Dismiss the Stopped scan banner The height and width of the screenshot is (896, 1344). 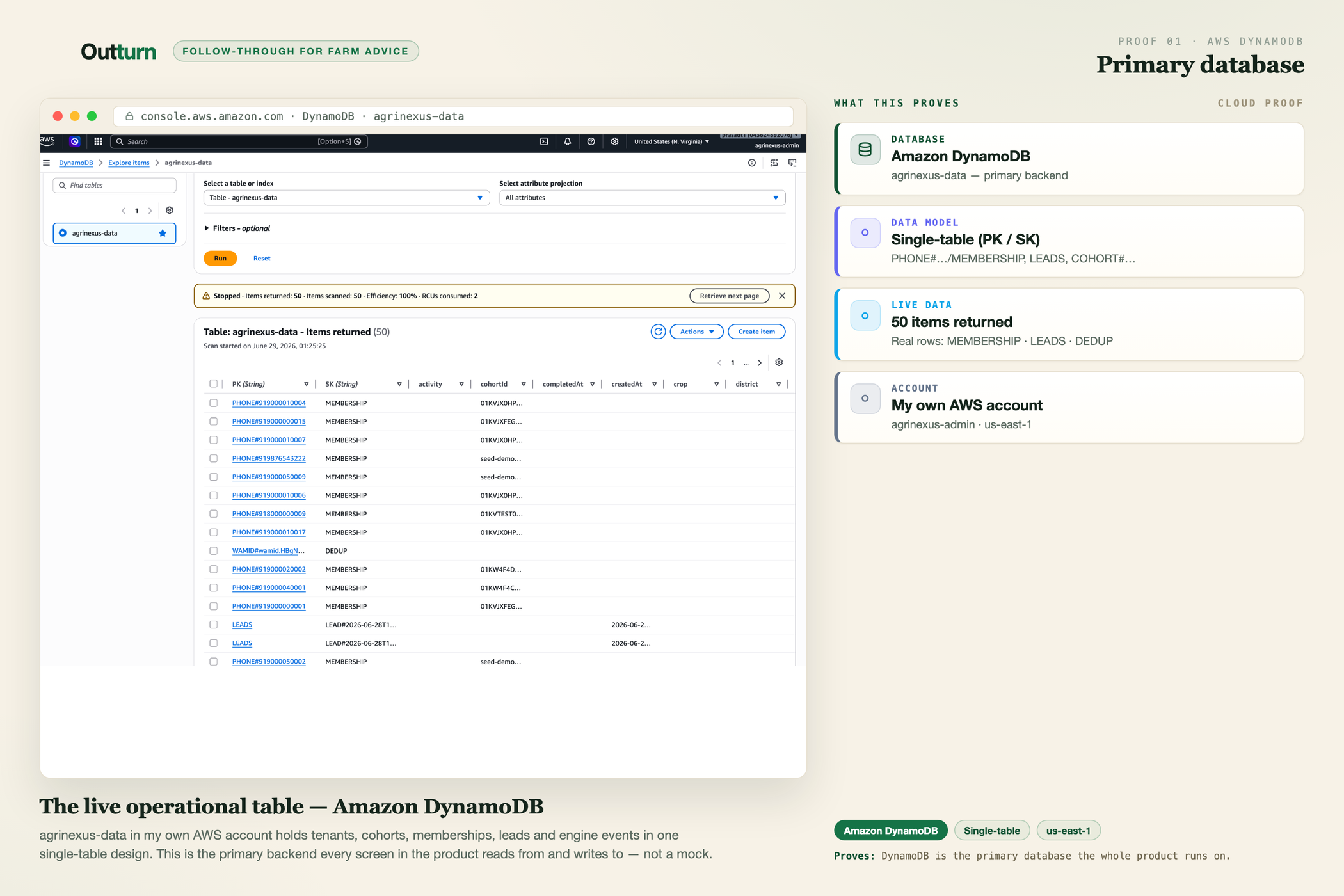tap(782, 296)
